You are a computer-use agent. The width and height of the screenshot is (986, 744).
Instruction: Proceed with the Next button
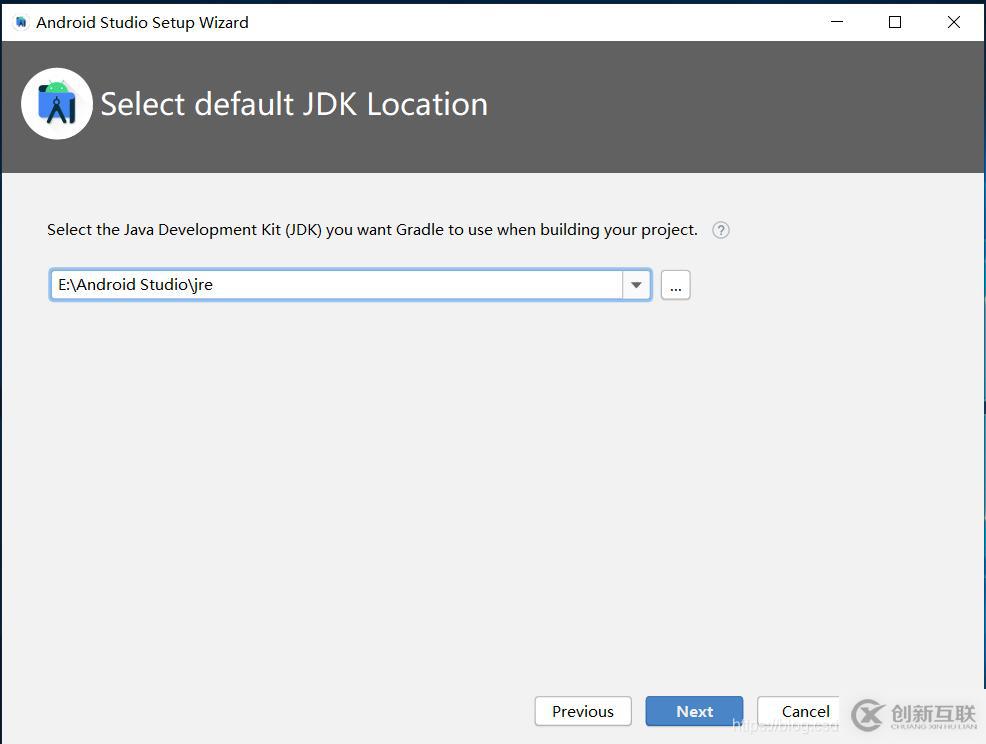coord(694,711)
